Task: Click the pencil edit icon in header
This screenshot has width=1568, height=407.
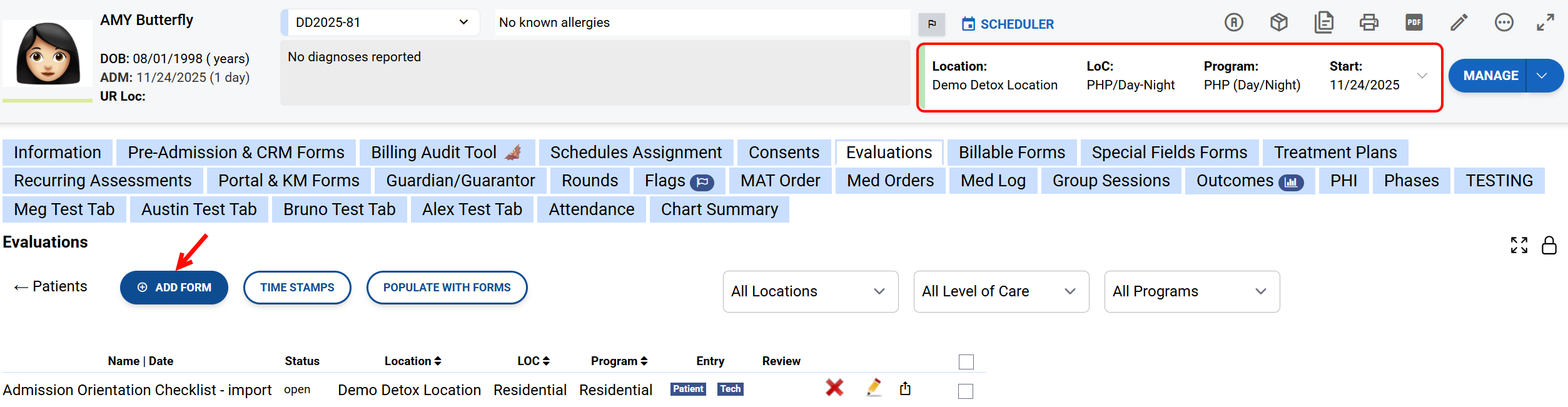Action: coord(1459,23)
